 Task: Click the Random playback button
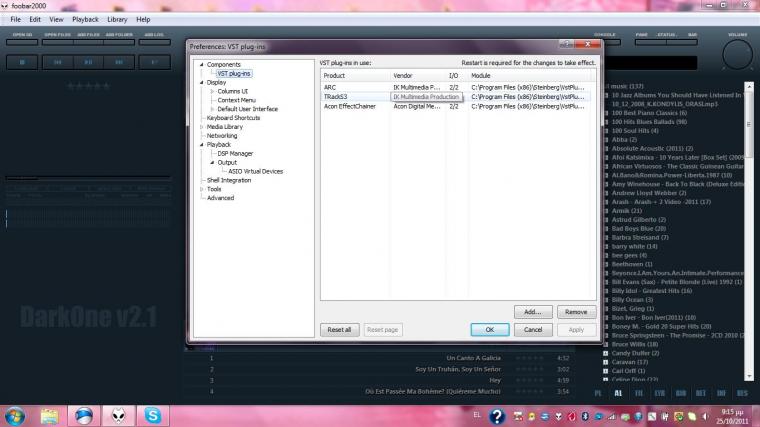click(155, 63)
